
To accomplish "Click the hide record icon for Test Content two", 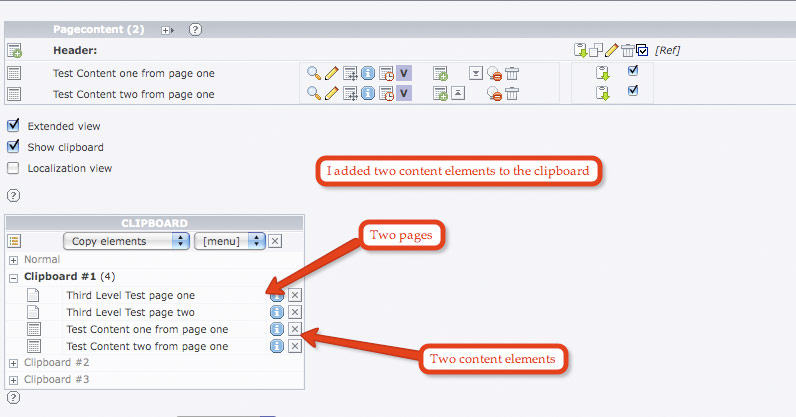I will 494,93.
